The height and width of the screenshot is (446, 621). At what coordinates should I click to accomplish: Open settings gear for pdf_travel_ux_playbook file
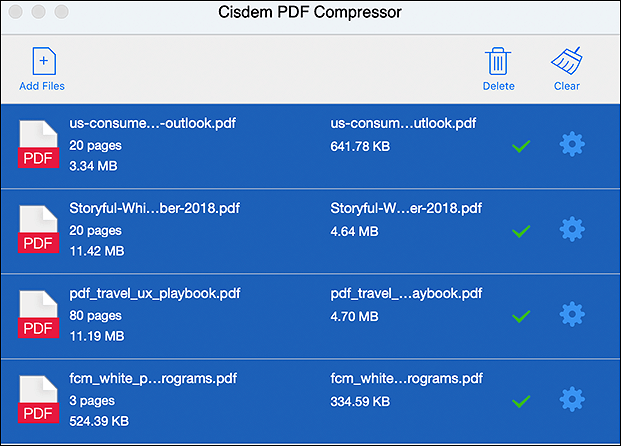(572, 314)
